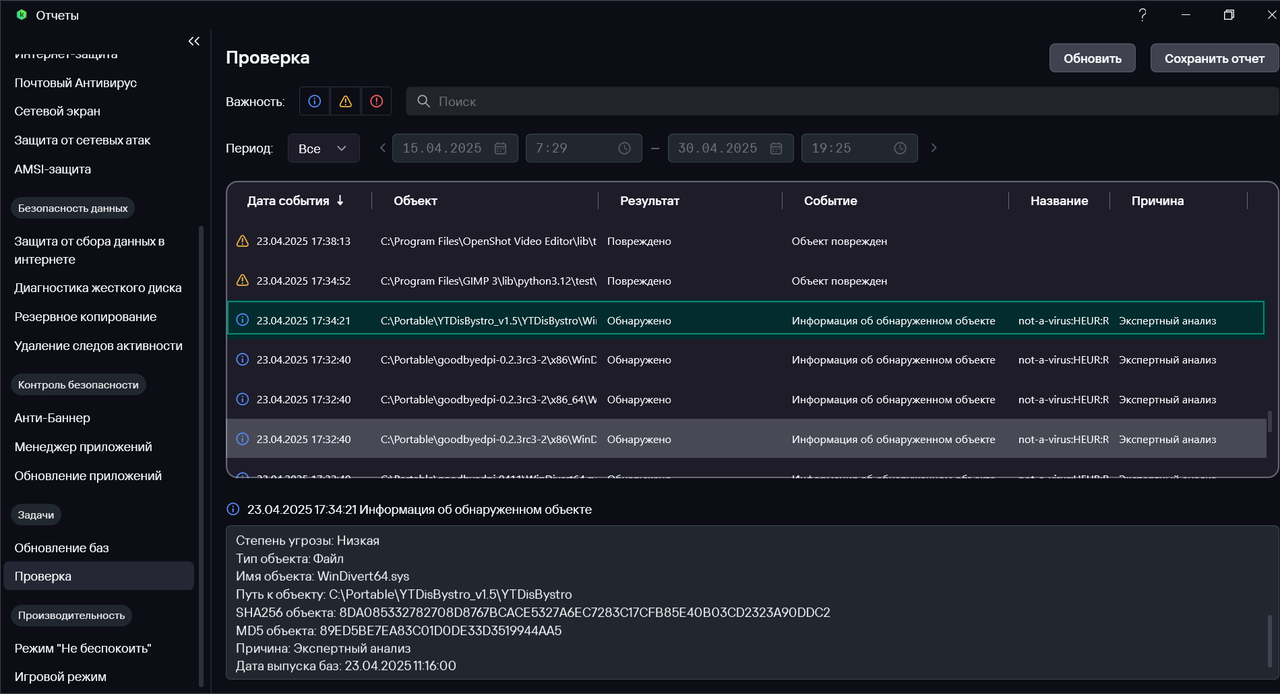Go to next period arrow

934,148
